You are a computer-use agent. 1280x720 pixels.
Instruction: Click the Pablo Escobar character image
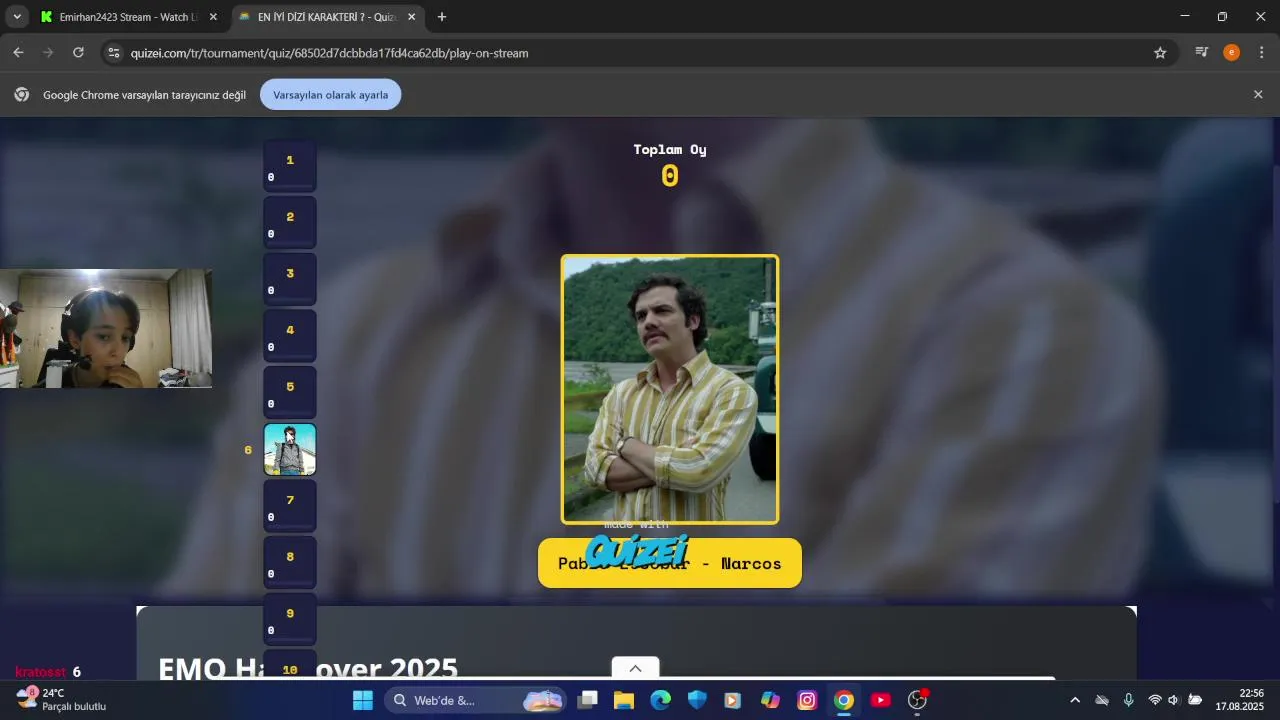coord(670,389)
